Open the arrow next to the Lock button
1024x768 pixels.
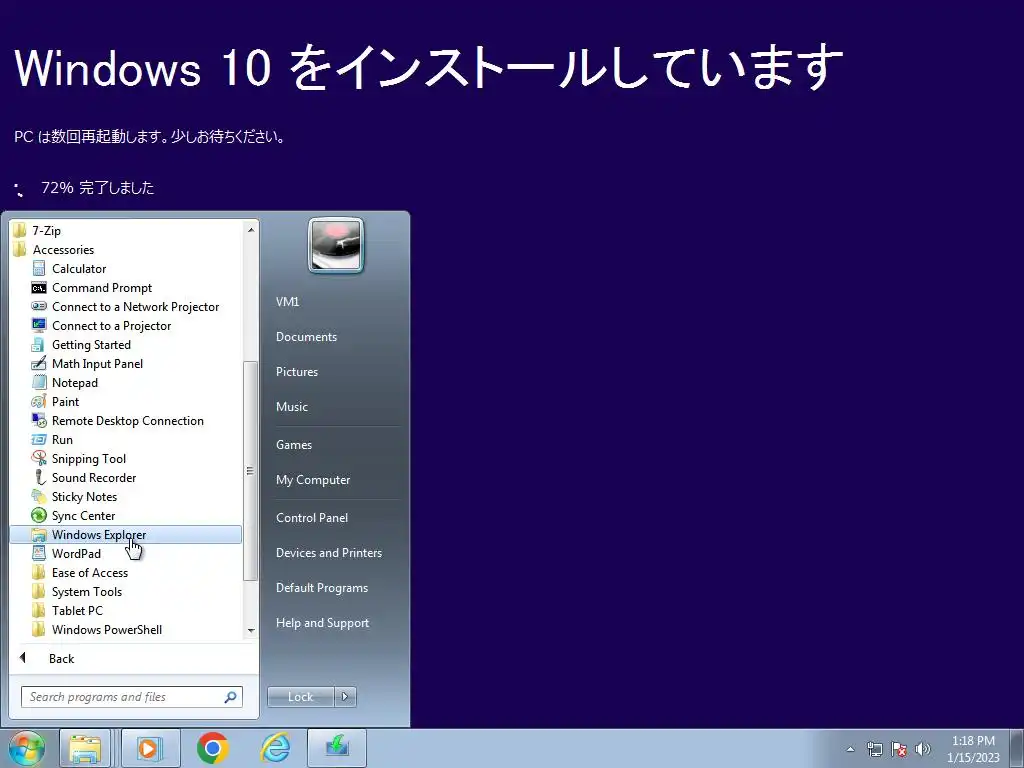[345, 697]
